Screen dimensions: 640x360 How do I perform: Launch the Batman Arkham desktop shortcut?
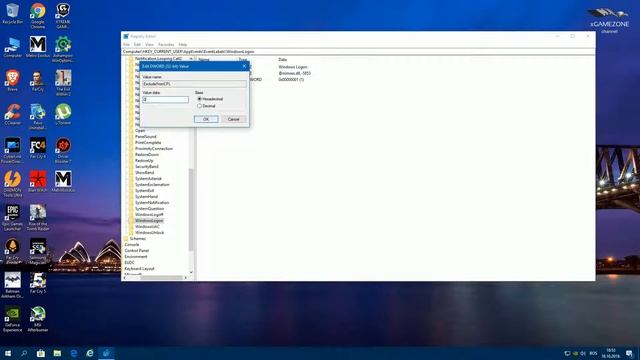pos(12,285)
